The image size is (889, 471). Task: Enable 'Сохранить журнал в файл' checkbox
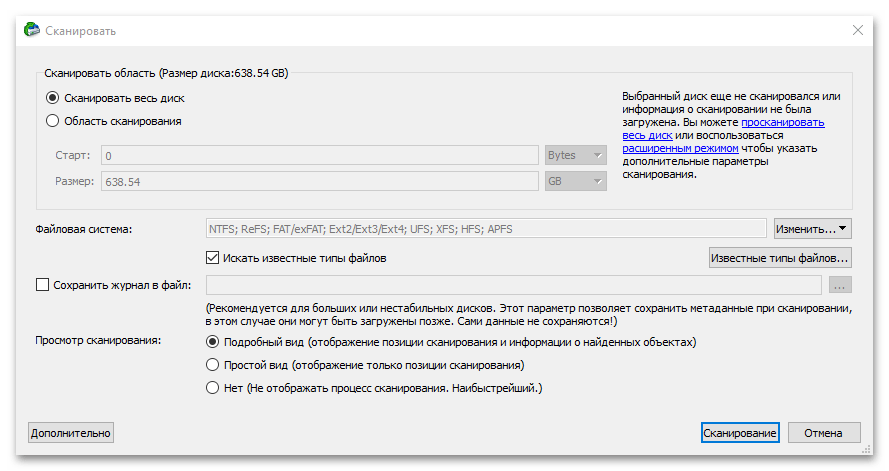(x=43, y=285)
